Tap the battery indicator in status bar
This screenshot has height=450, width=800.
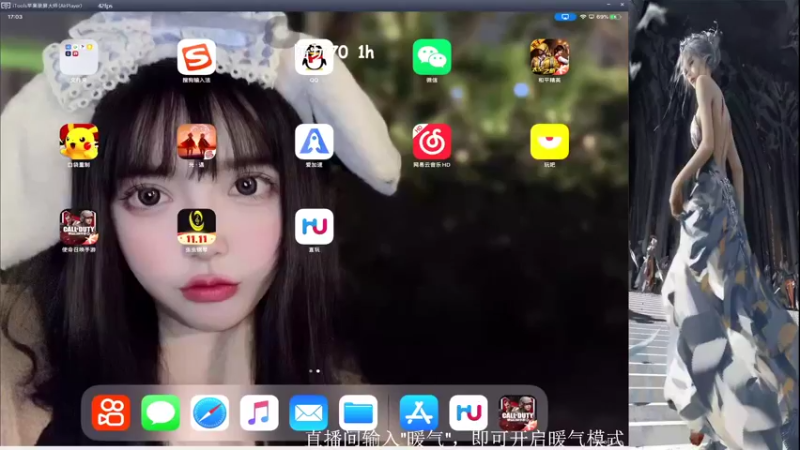[x=615, y=17]
